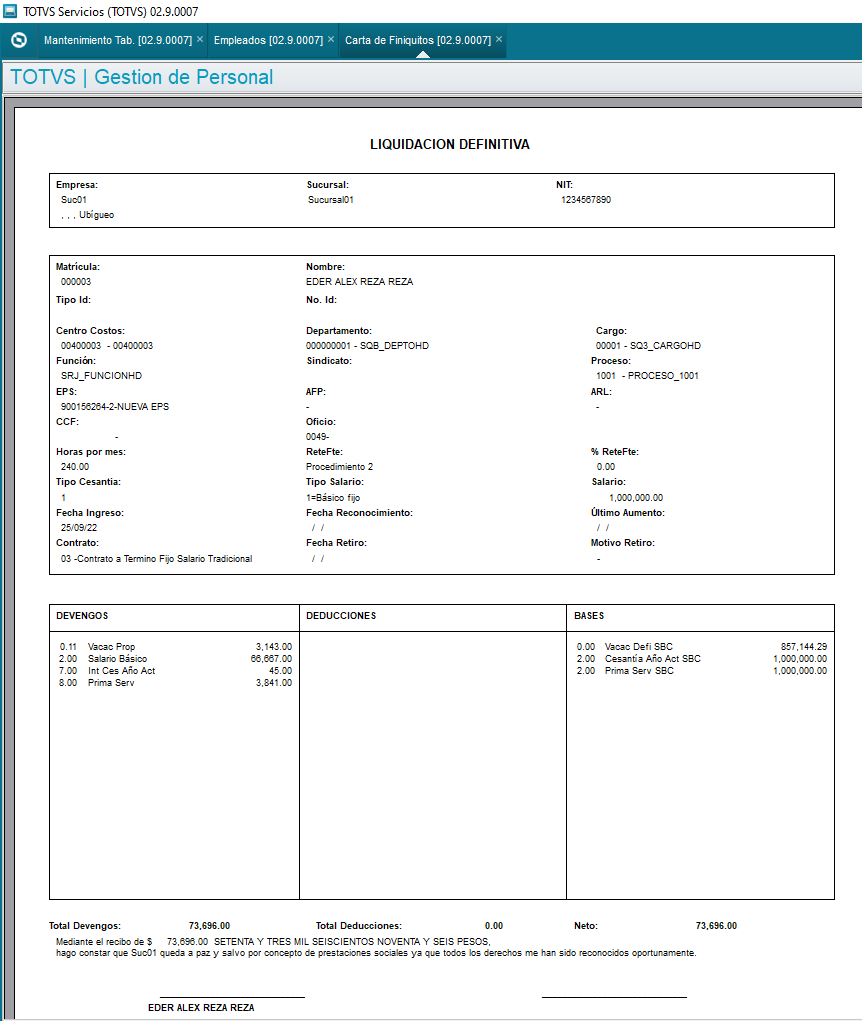
Task: Click the Neto amount 73,696.00
Action: [x=716, y=926]
